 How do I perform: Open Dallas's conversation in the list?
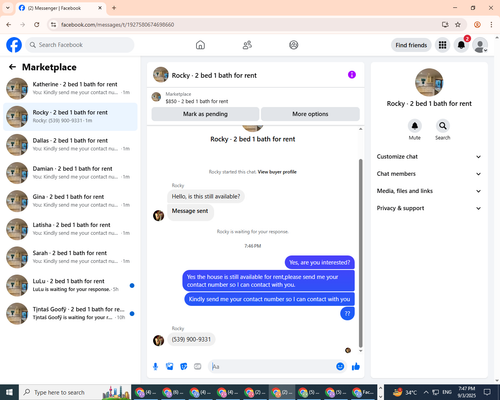70,145
